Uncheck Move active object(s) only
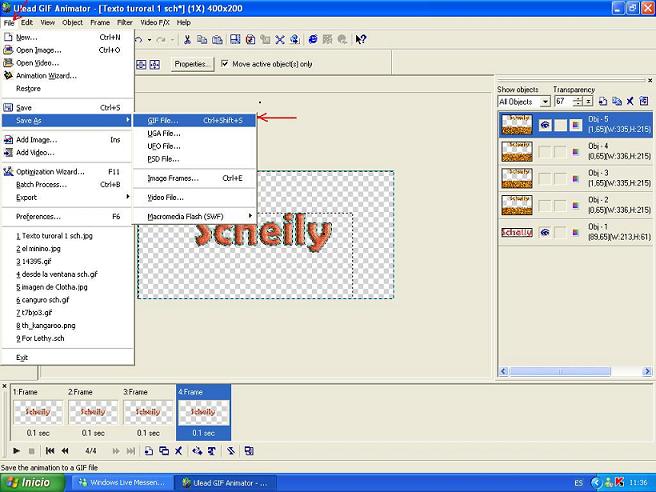 click(225, 64)
